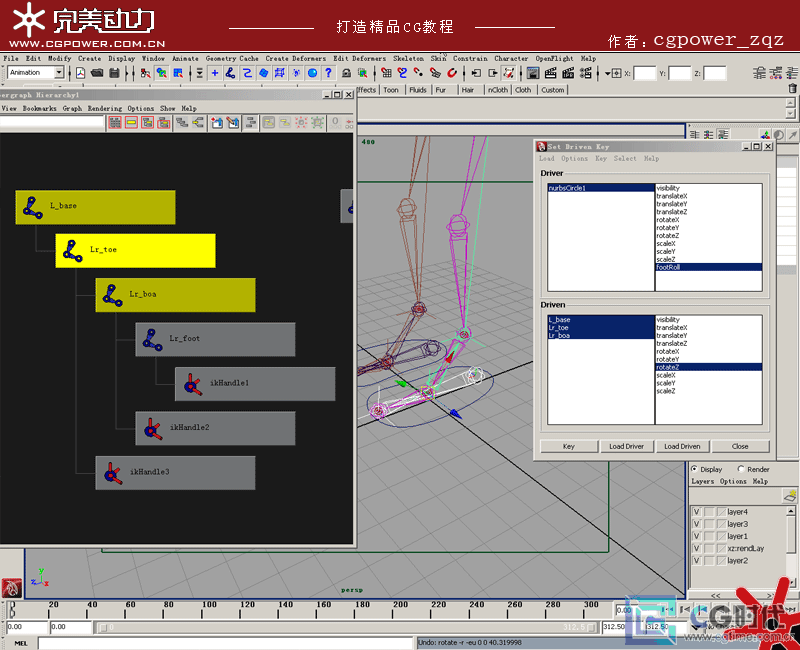Click the Make Live magnet icon
800x650 pixels.
click(452, 73)
